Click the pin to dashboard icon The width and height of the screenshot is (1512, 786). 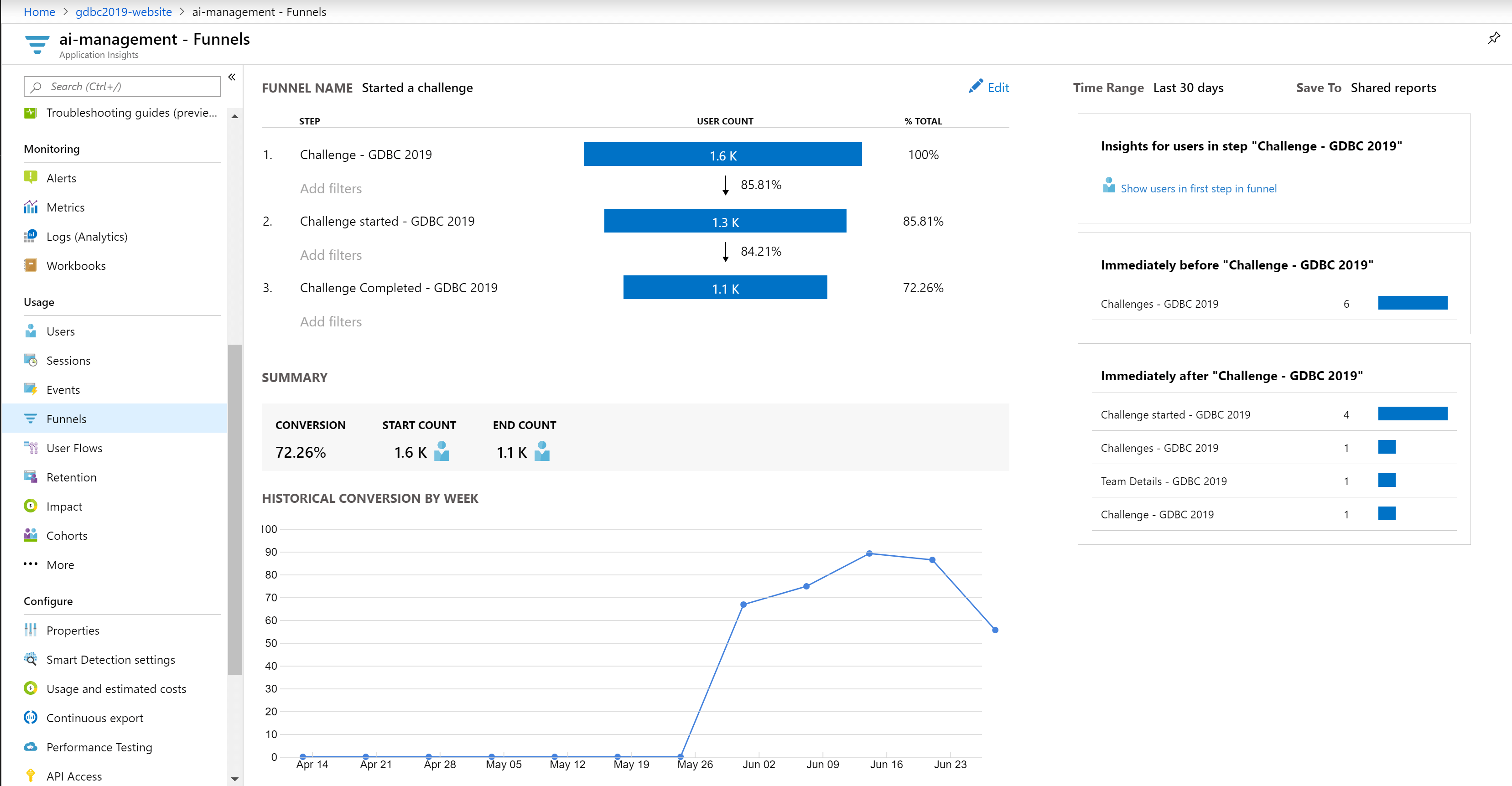(1494, 39)
